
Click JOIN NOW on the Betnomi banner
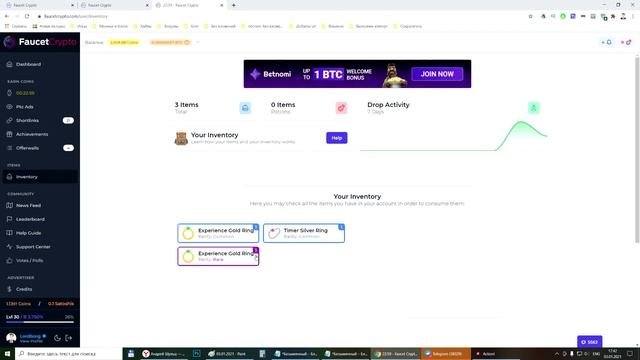[x=437, y=74]
